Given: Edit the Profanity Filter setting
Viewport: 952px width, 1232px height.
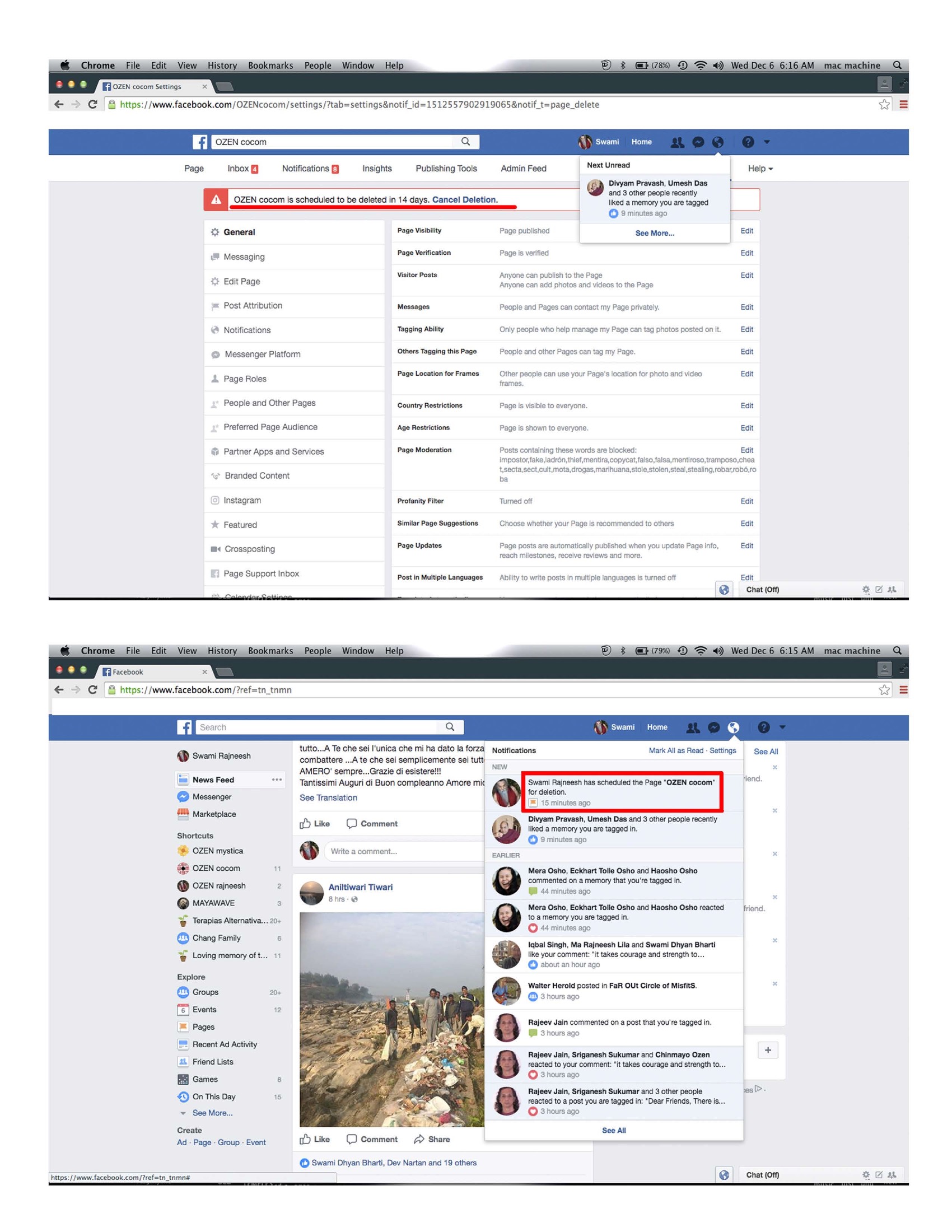Looking at the screenshot, I should click(746, 502).
